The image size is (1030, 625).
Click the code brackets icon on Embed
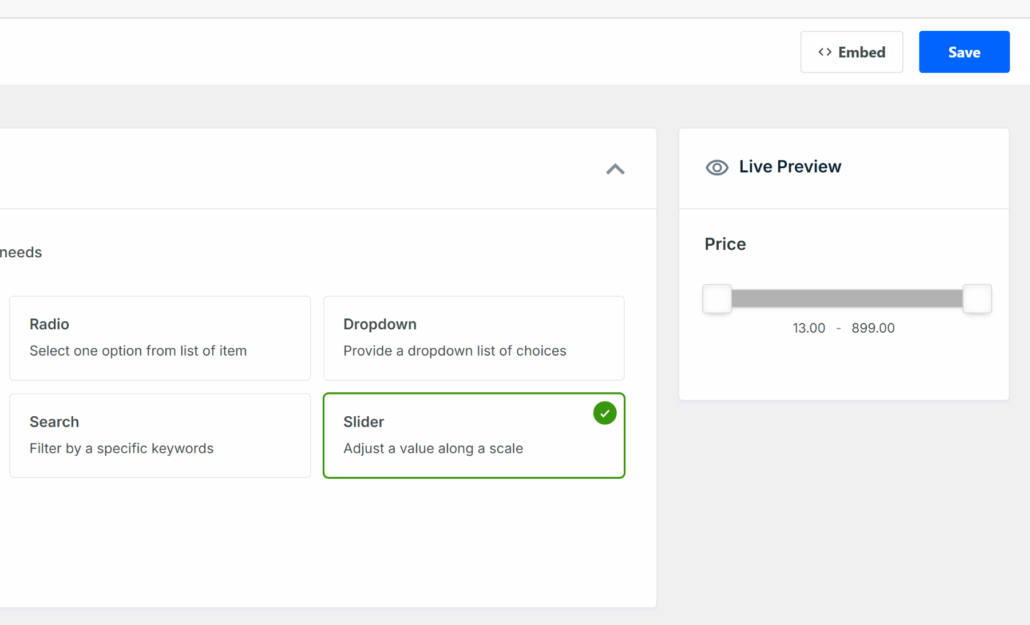click(825, 52)
